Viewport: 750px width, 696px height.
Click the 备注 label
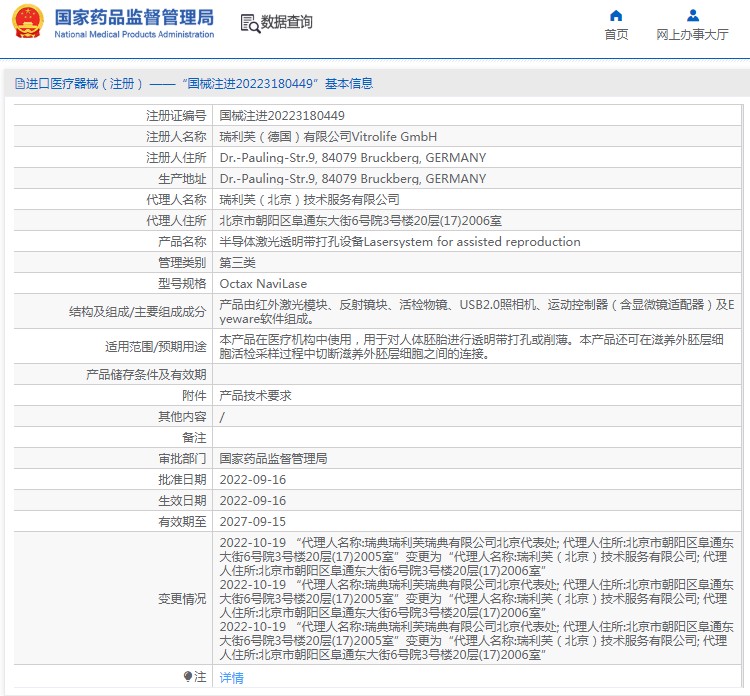194,438
